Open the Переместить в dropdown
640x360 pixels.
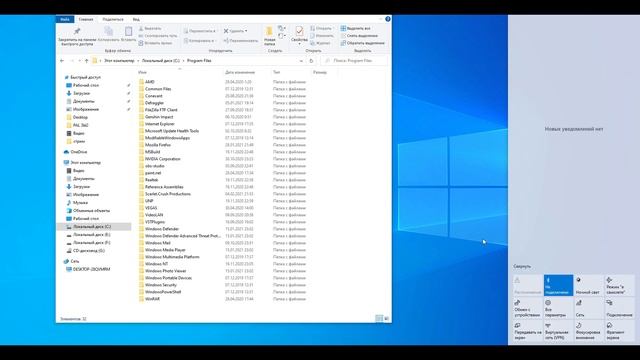point(199,31)
